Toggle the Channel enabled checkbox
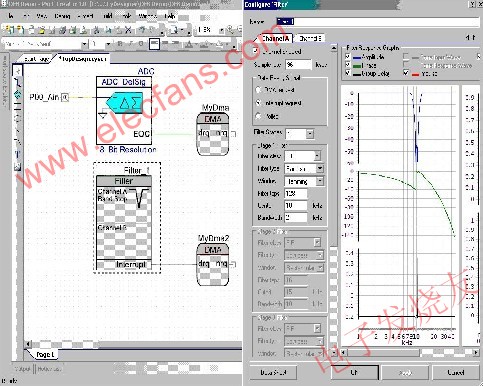The height and width of the screenshot is (386, 483). (x=256, y=51)
